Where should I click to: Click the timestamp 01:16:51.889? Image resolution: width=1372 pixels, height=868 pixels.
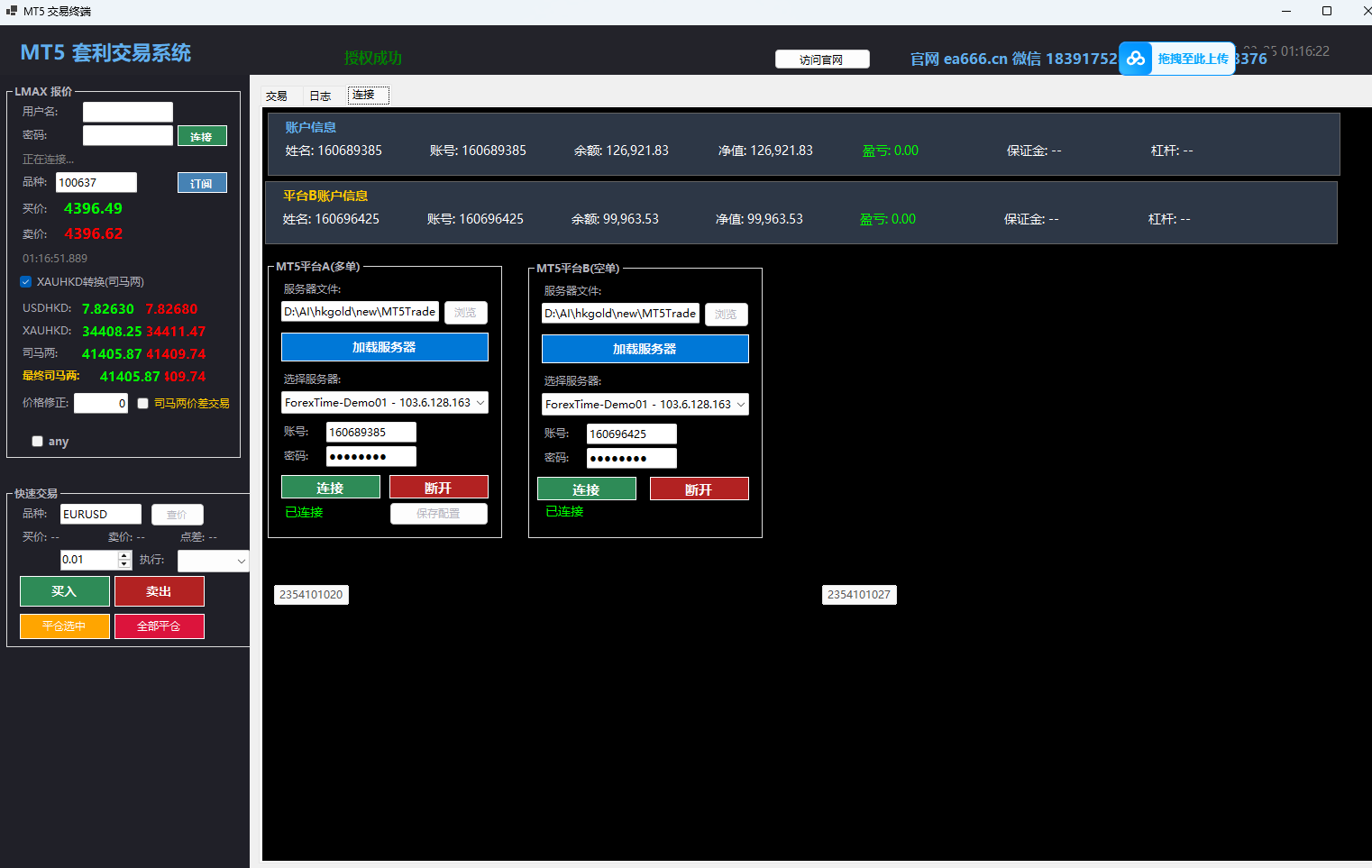pyautogui.click(x=55, y=259)
